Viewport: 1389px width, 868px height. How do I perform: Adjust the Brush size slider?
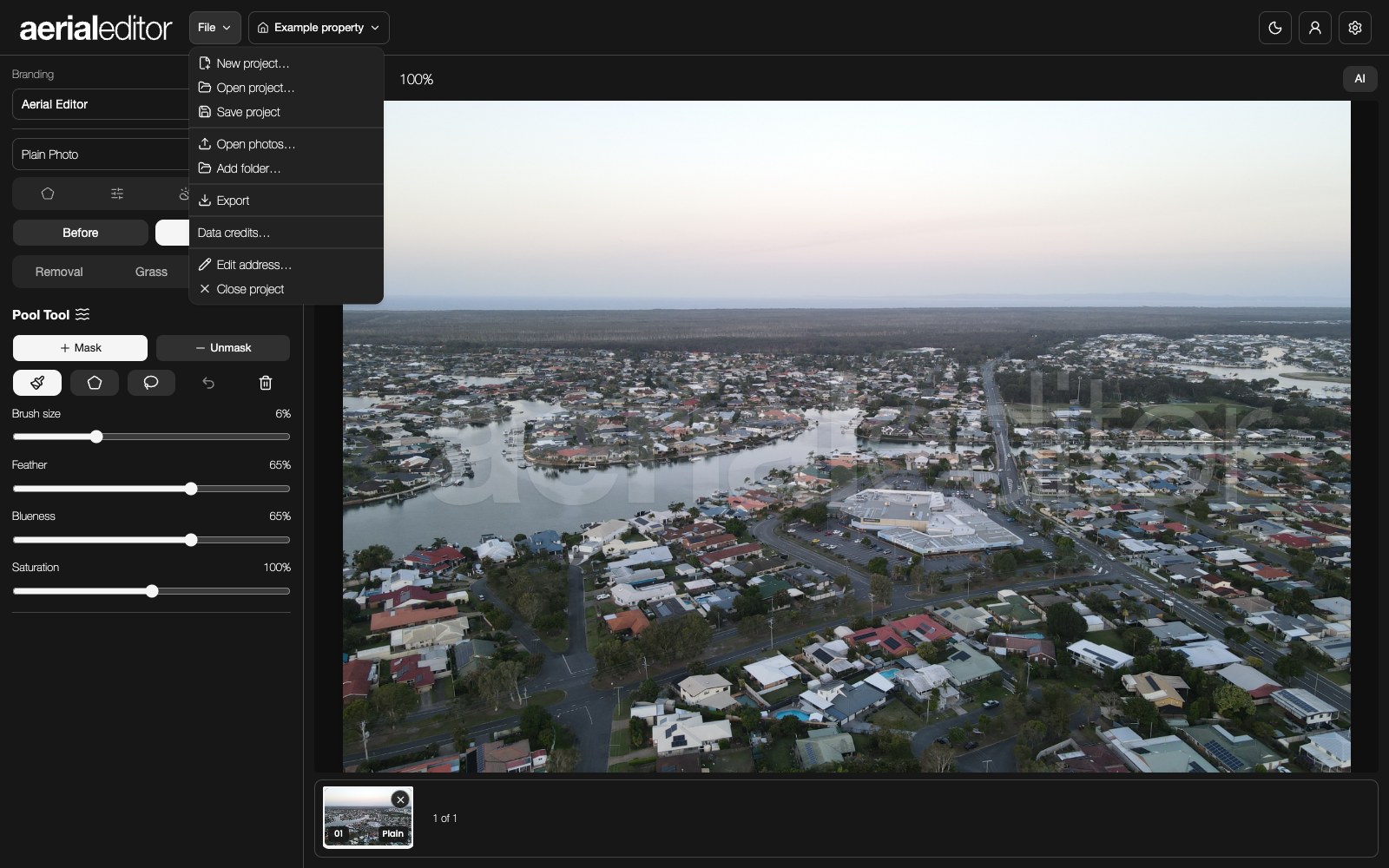151,437
